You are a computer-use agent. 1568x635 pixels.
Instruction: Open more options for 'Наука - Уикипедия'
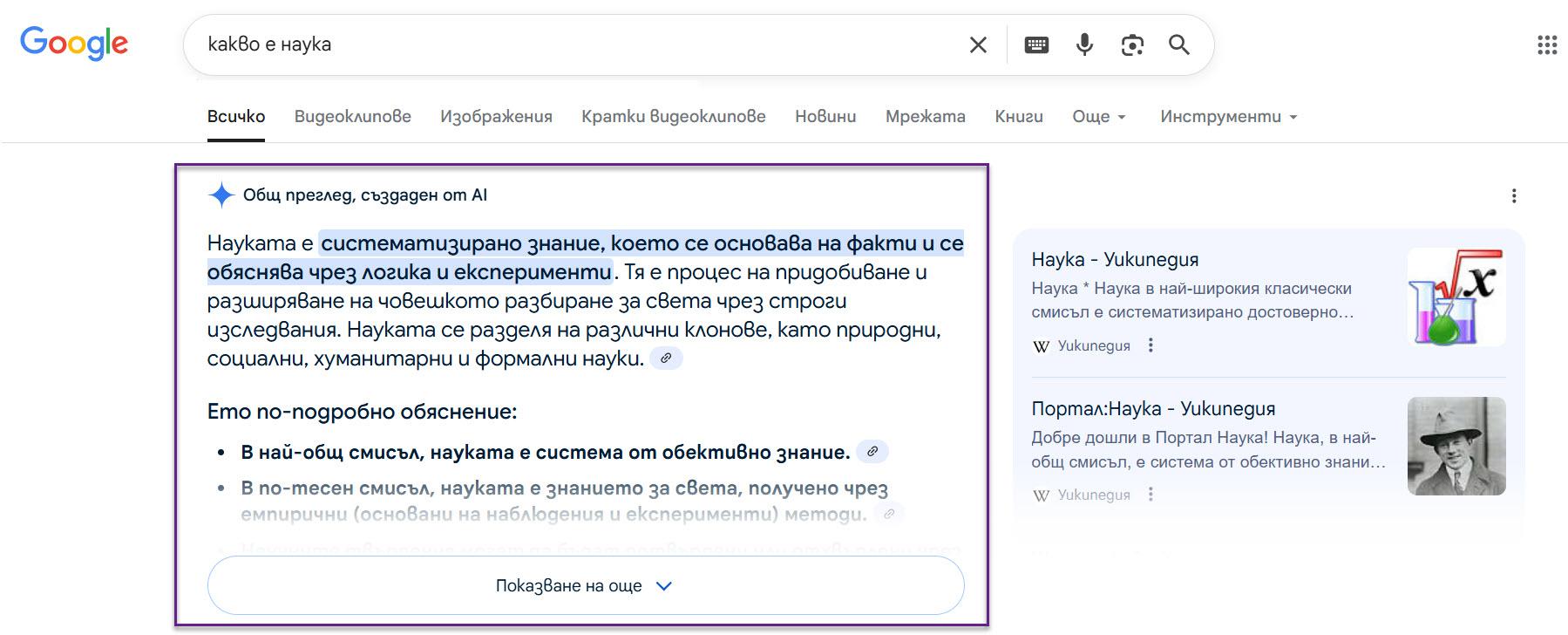click(x=1151, y=345)
